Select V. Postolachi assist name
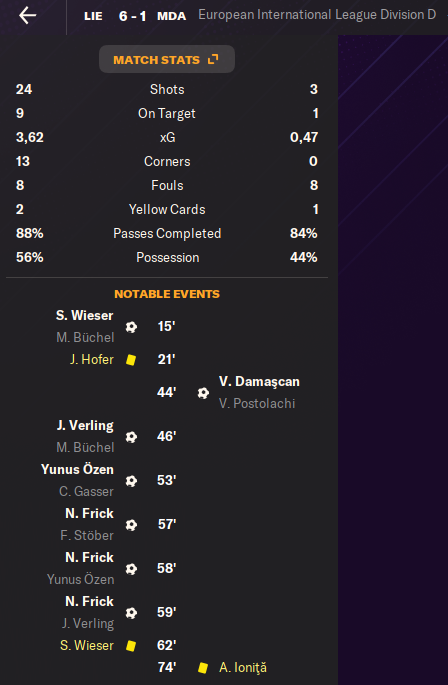The width and height of the screenshot is (448, 685). click(257, 403)
